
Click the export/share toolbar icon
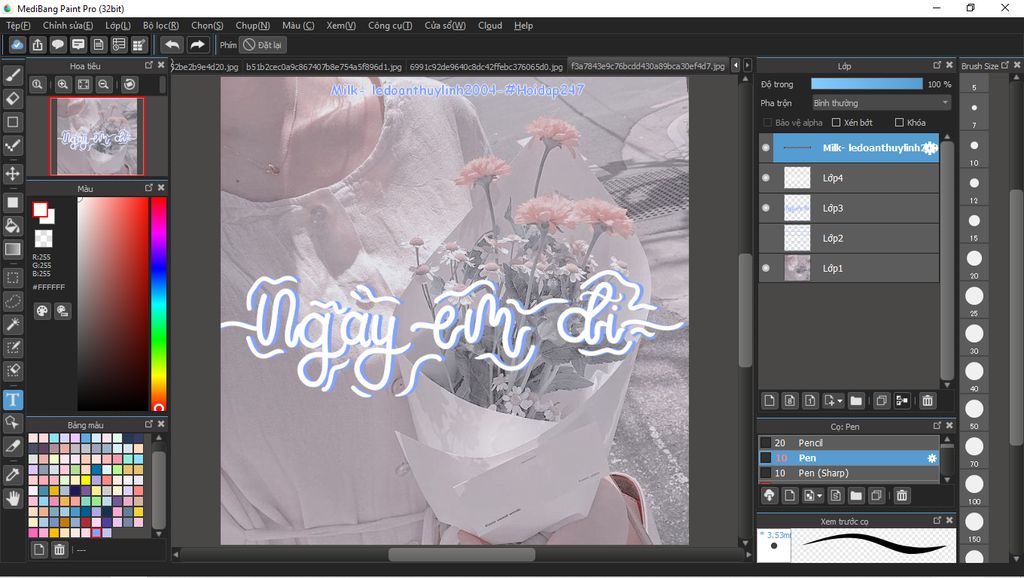coord(38,45)
